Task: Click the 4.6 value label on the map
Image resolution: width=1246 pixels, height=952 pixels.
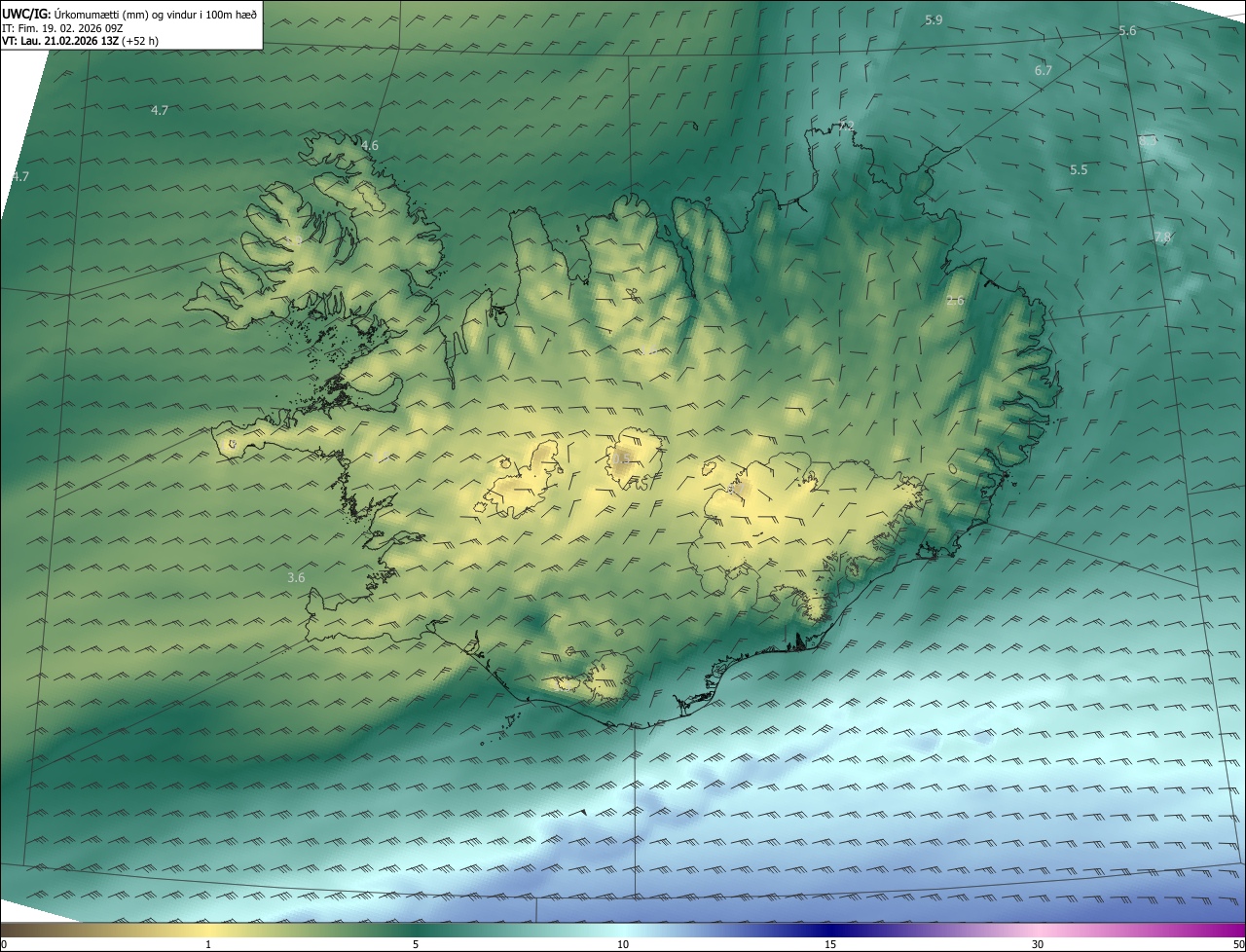Action: point(370,145)
